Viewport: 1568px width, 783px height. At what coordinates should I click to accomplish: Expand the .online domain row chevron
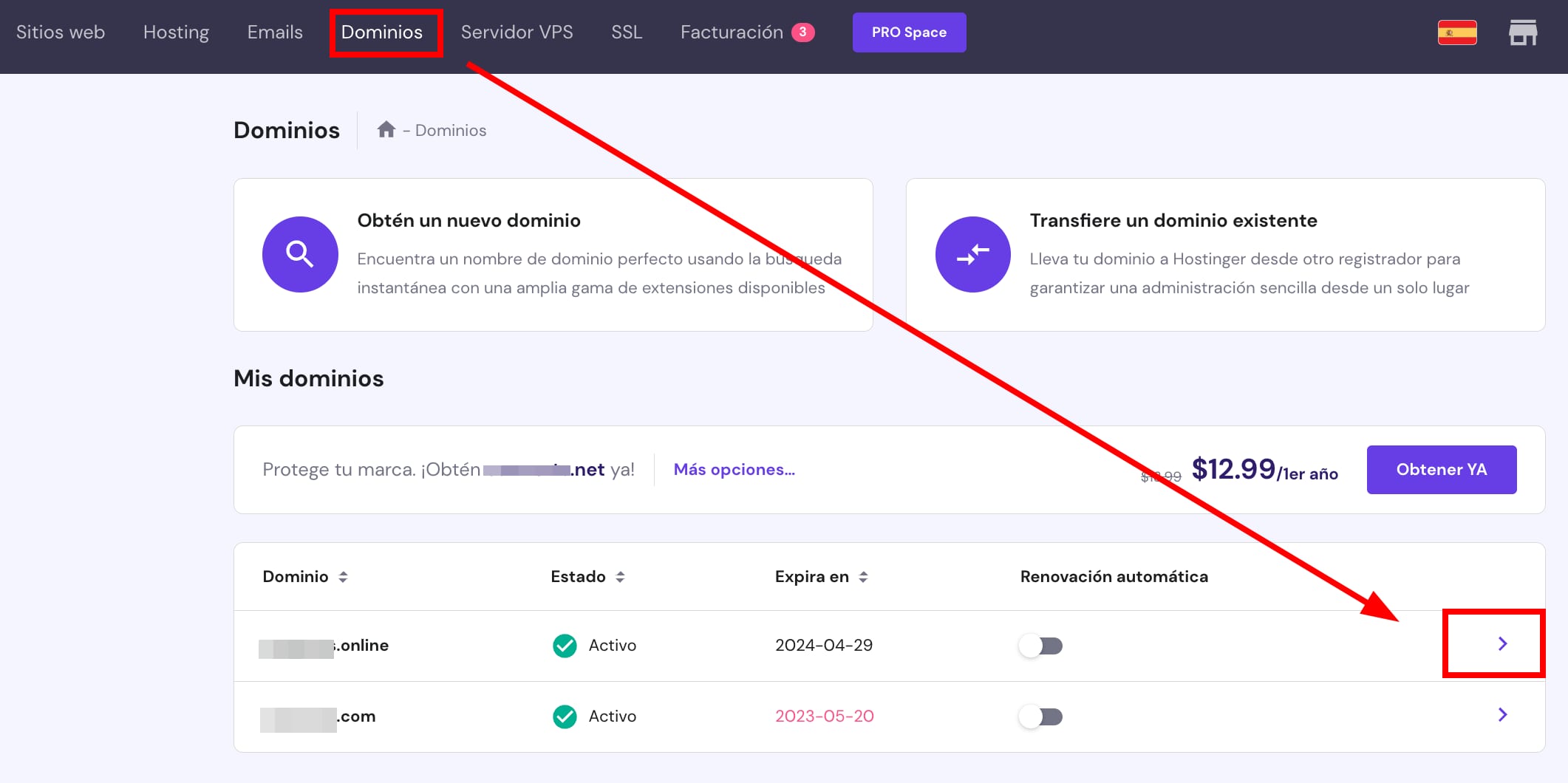[x=1502, y=644]
